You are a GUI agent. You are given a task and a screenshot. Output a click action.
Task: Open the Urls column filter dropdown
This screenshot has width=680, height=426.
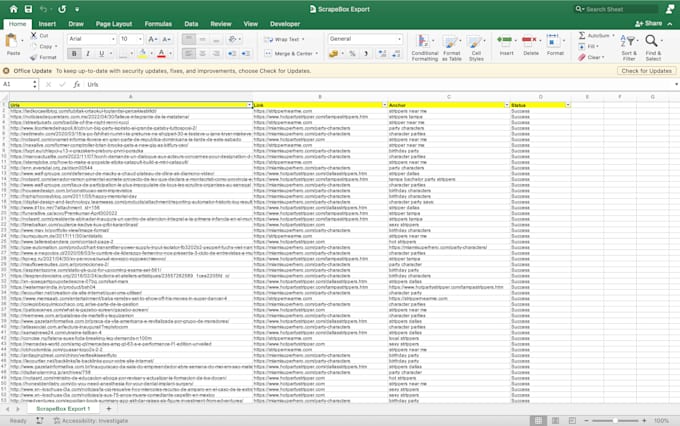pyautogui.click(x=249, y=105)
